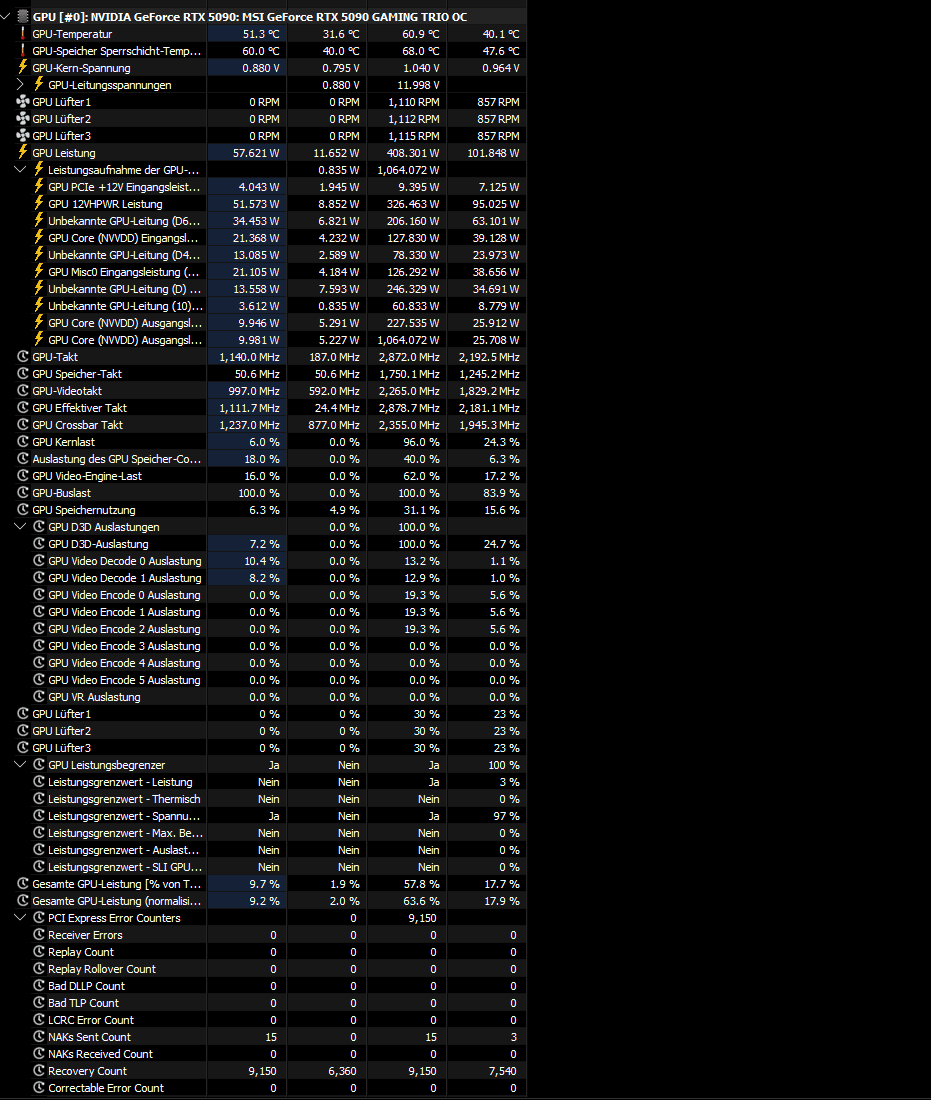Click the clock icon for GPU VR Auslastung
Viewport: 931px width, 1100px height.
click(39, 697)
